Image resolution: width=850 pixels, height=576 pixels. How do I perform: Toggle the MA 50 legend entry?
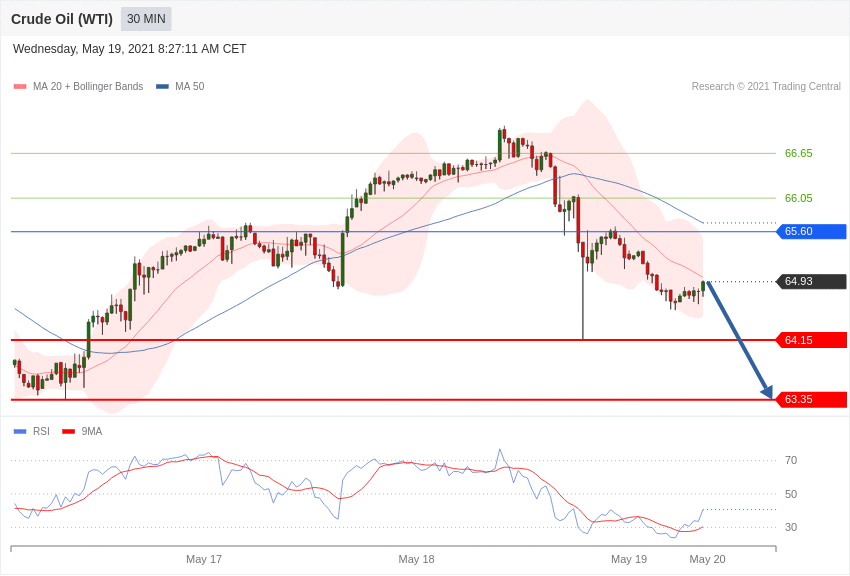click(180, 86)
